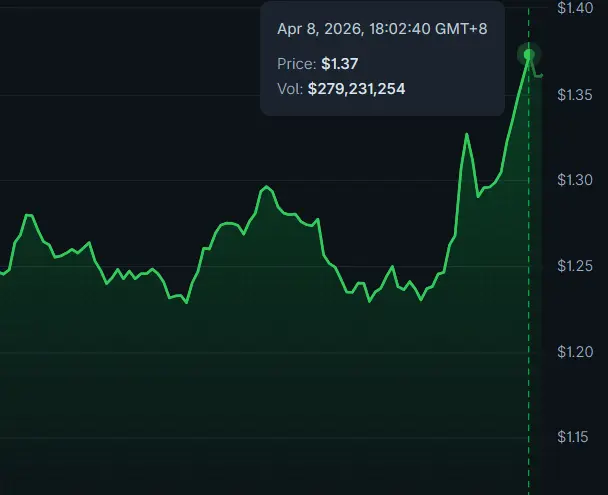Click the $1.15 price axis label
Viewport: 608px width, 495px height.
click(573, 437)
